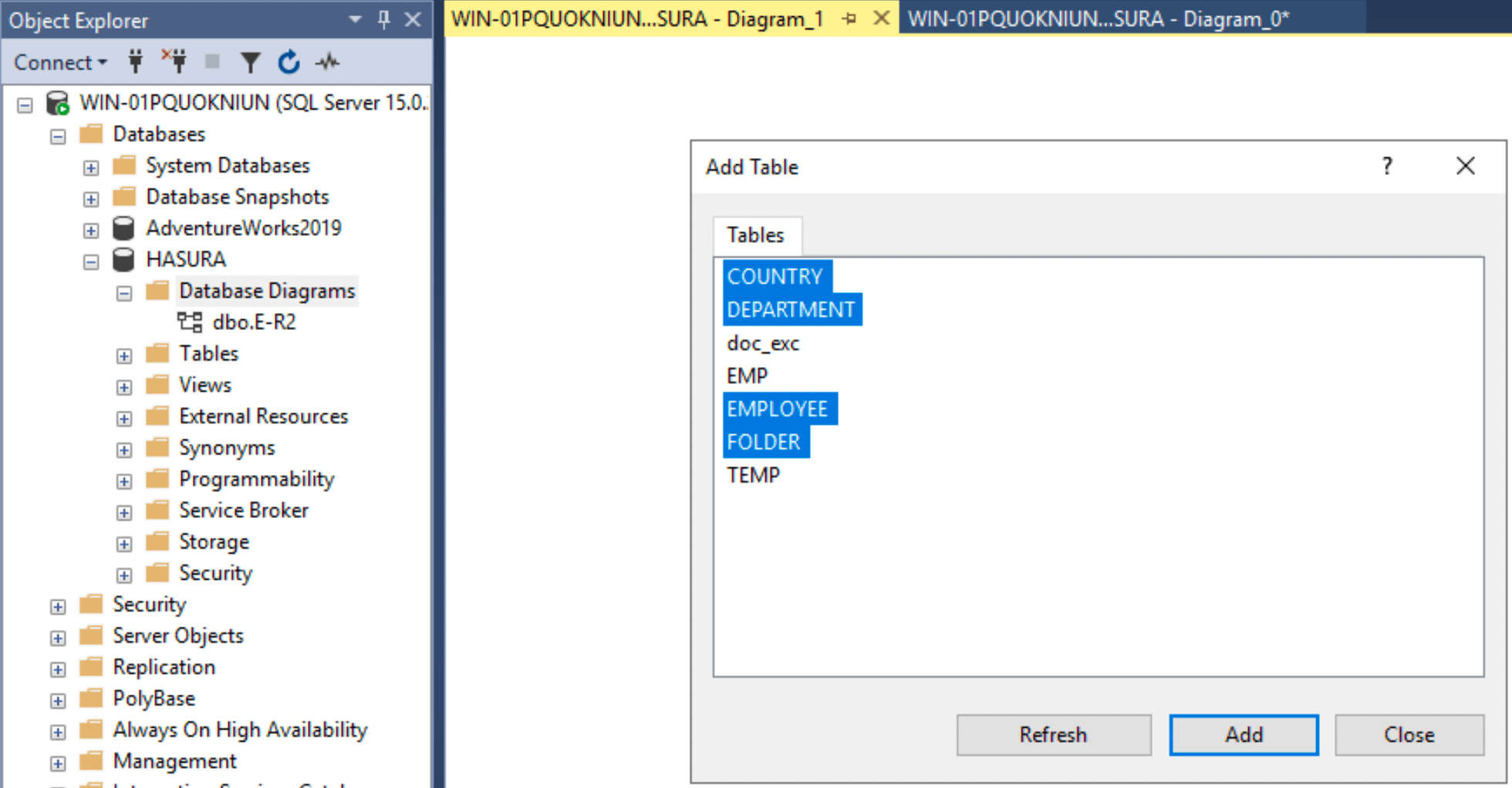
Task: Click the auto-hide pin on Object Explorer
Action: tap(383, 20)
